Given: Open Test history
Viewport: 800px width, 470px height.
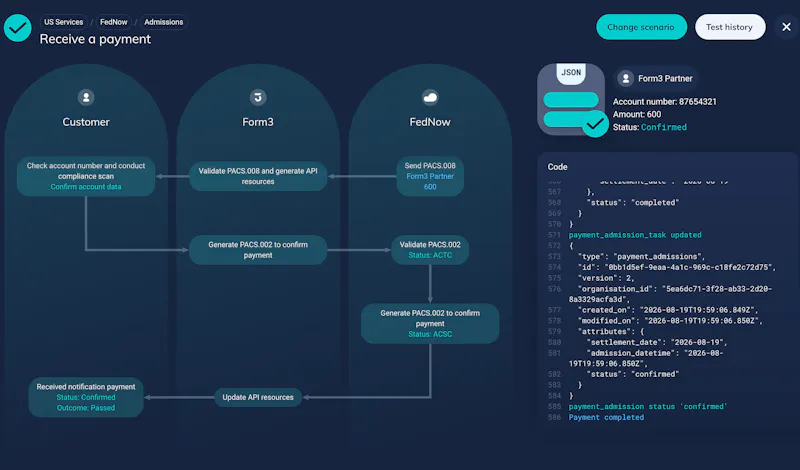Looking at the screenshot, I should (x=730, y=27).
